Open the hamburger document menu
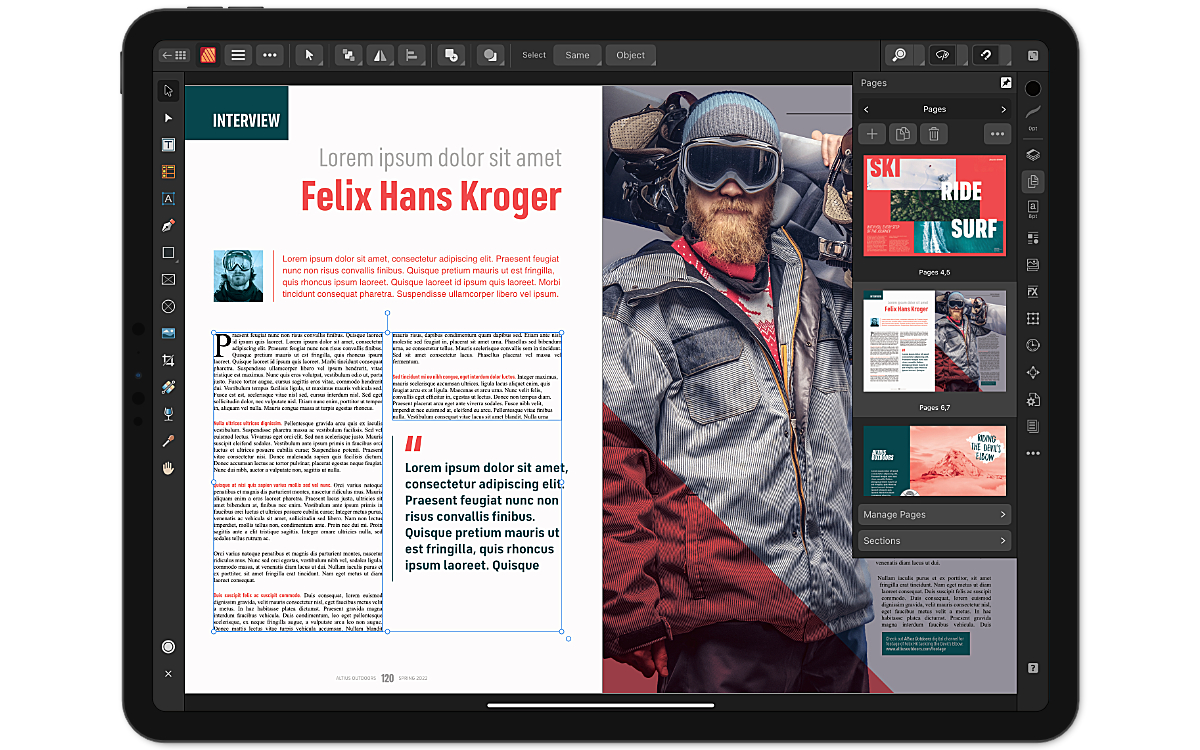This screenshot has width=1200, height=750. (x=238, y=55)
